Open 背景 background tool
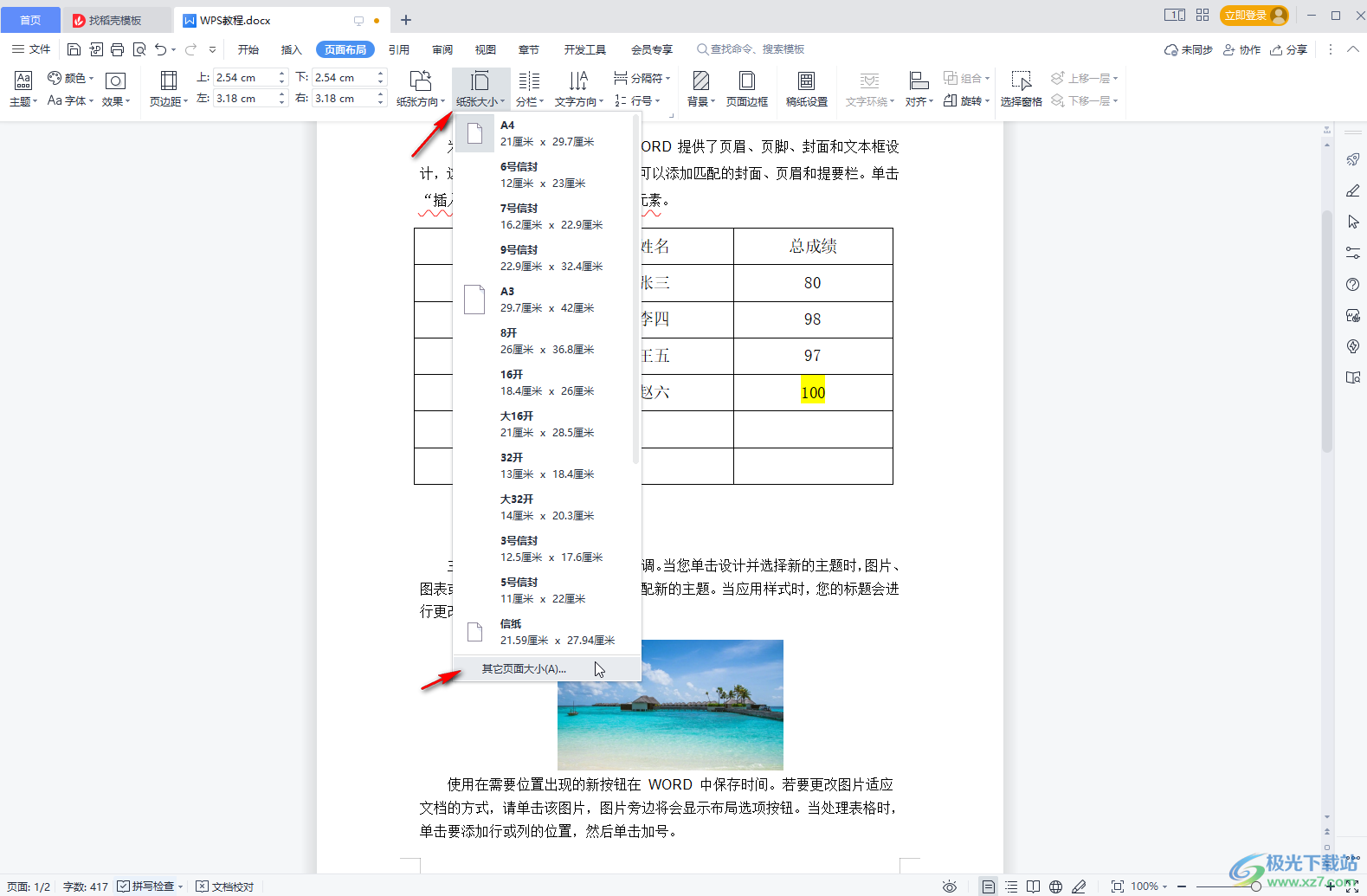The height and width of the screenshot is (896, 1367). point(701,89)
